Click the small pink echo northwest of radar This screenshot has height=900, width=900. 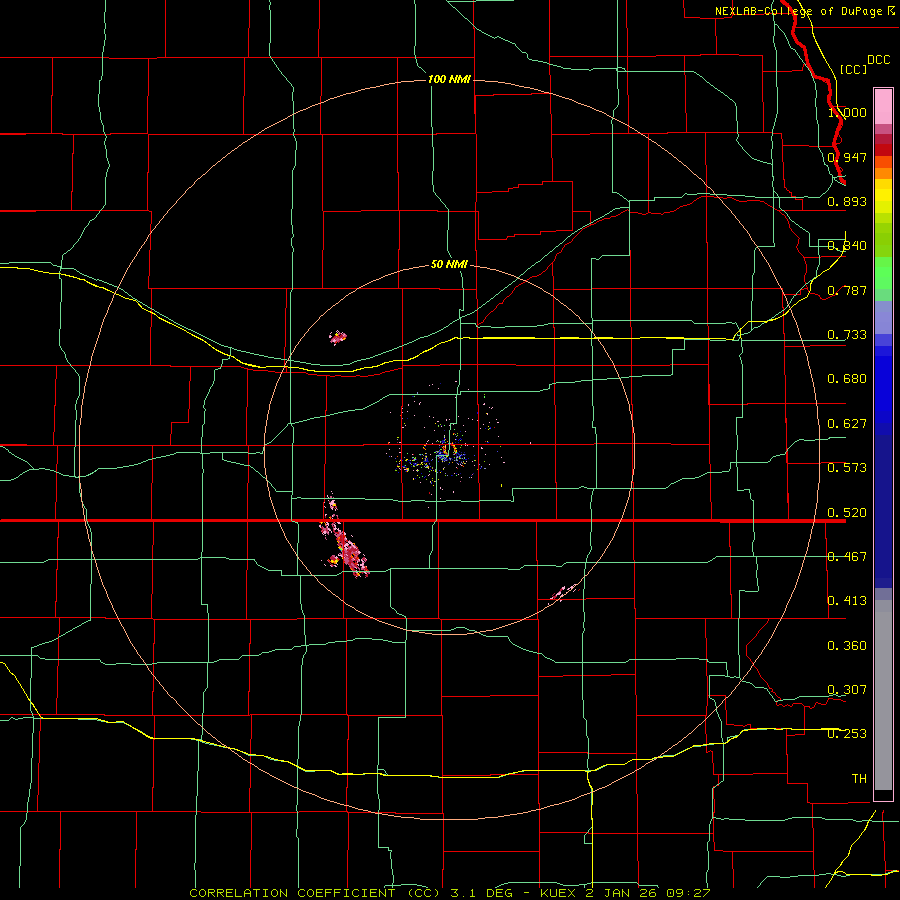[x=338, y=337]
